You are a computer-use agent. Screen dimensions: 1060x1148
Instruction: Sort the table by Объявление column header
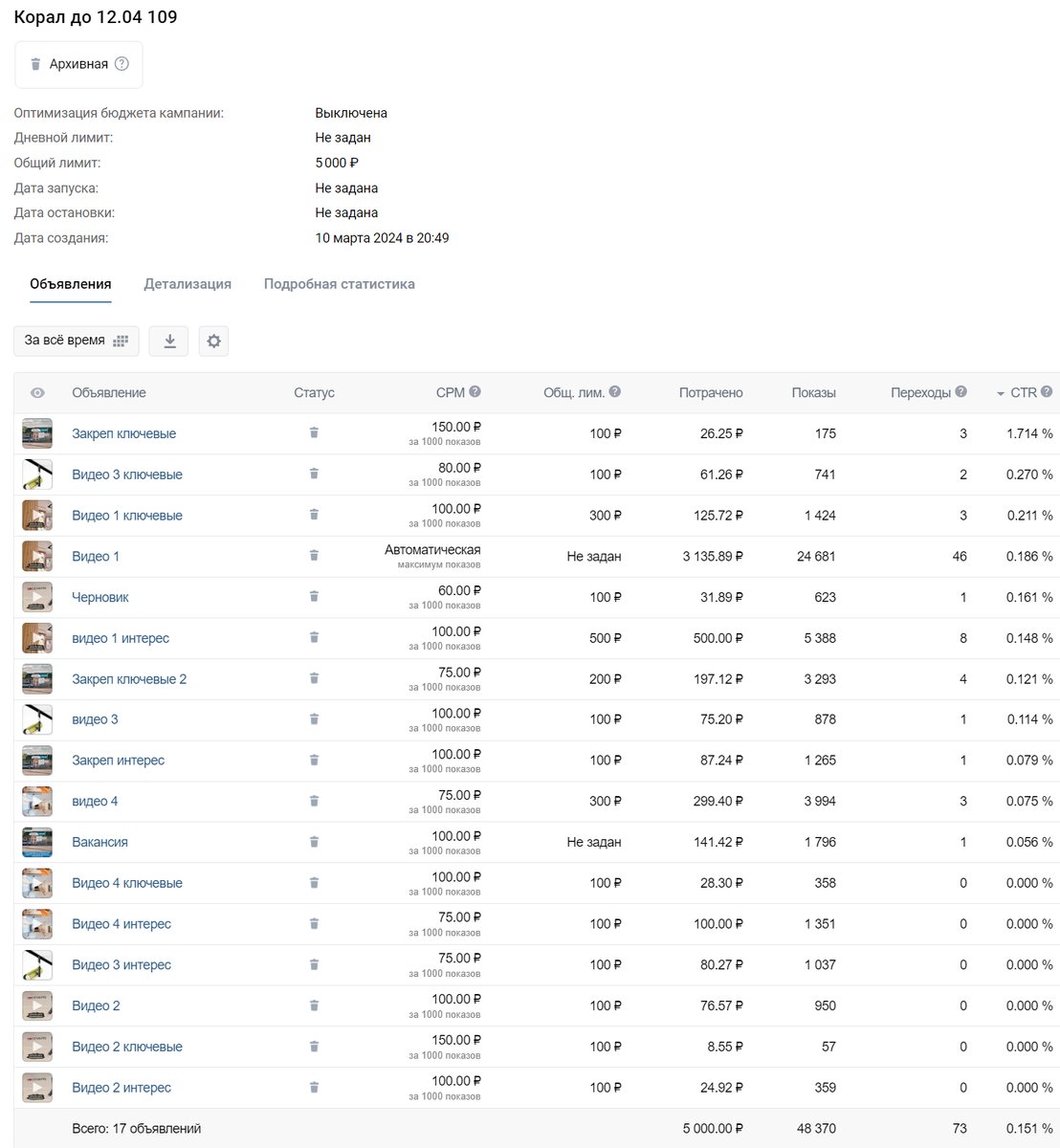tap(109, 393)
